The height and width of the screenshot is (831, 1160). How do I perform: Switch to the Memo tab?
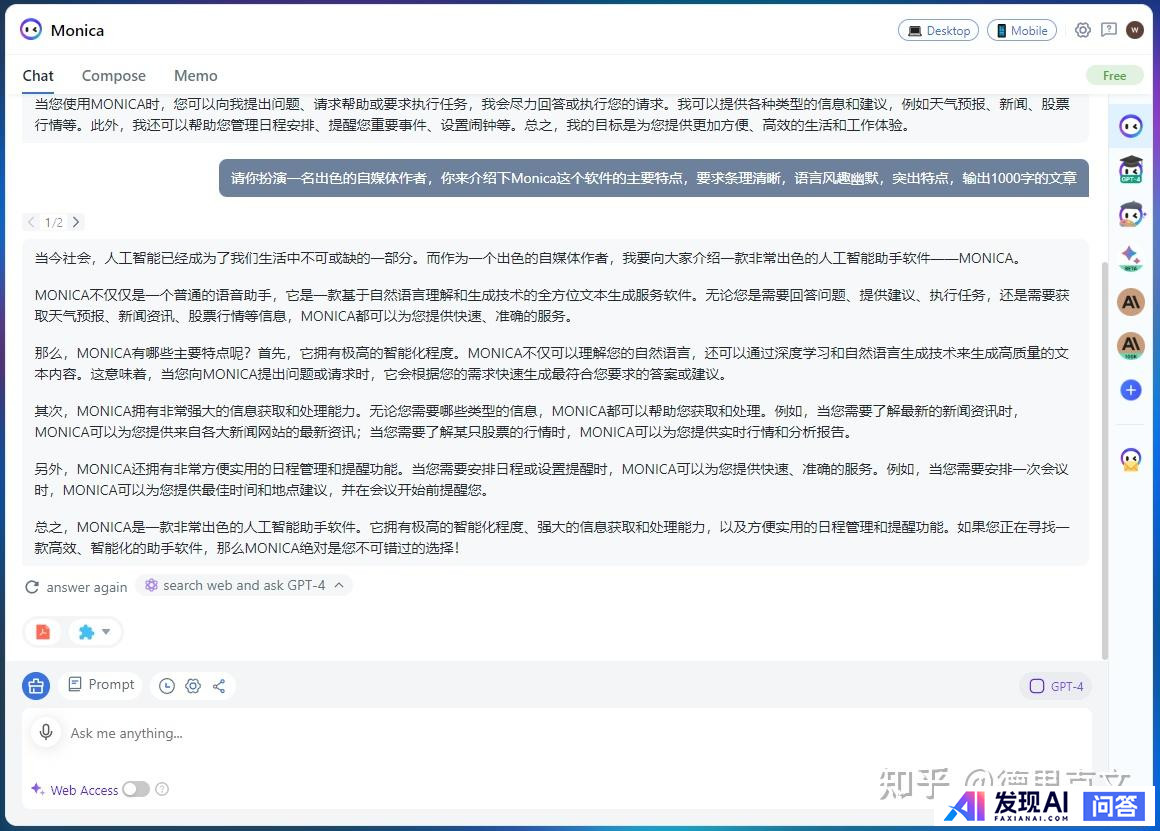pyautogui.click(x=195, y=76)
